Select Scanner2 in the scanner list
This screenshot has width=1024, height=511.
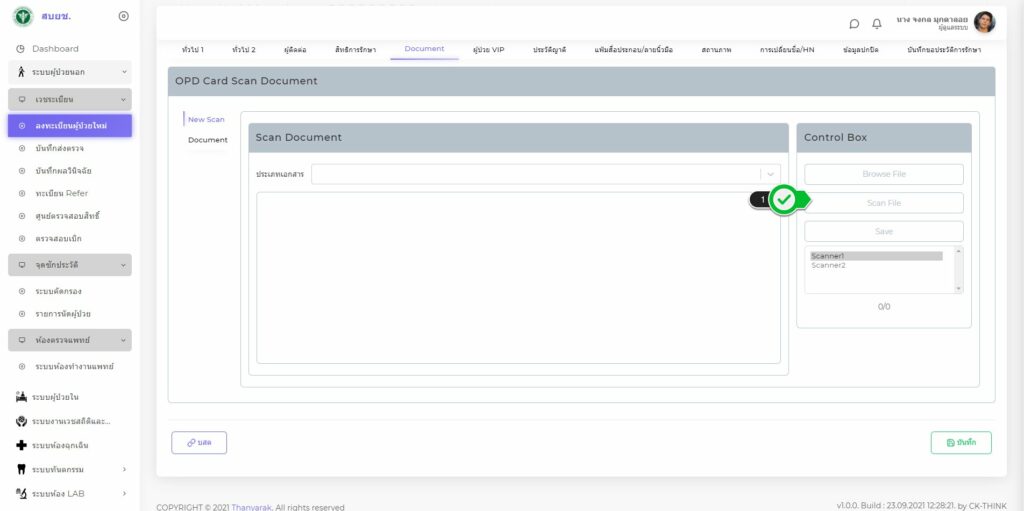[x=829, y=266]
